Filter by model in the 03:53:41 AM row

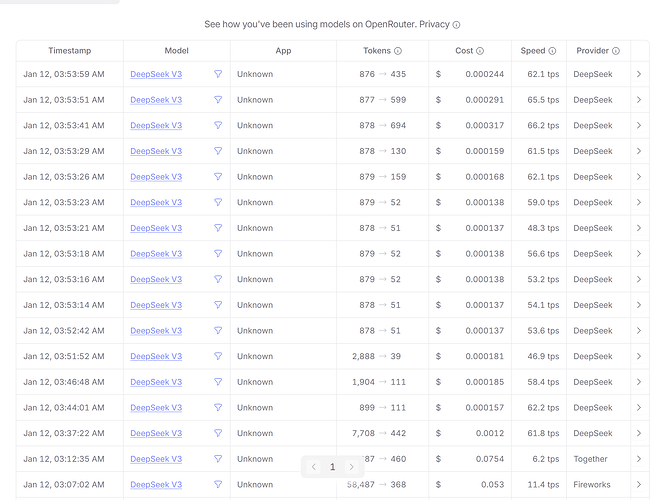click(x=218, y=125)
